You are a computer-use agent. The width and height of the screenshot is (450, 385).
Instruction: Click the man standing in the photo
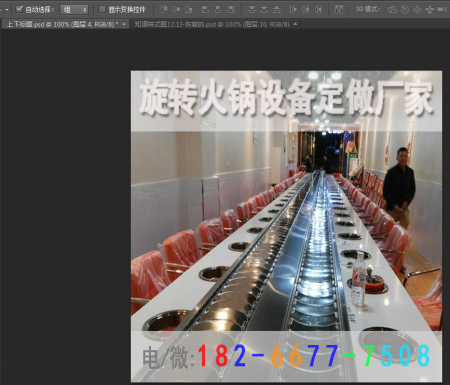point(399,187)
